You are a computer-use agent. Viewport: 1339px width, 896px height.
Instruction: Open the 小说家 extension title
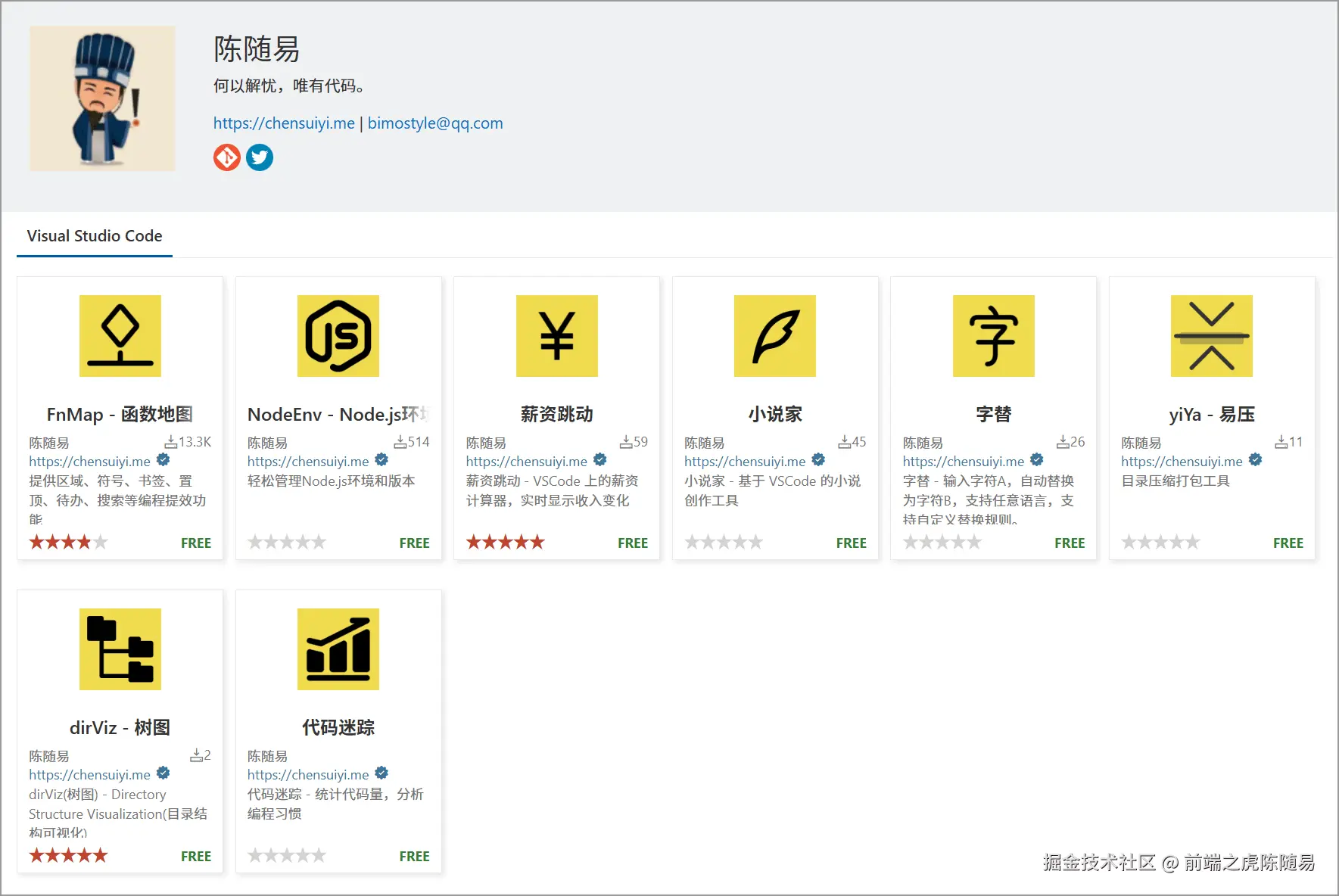[775, 415]
